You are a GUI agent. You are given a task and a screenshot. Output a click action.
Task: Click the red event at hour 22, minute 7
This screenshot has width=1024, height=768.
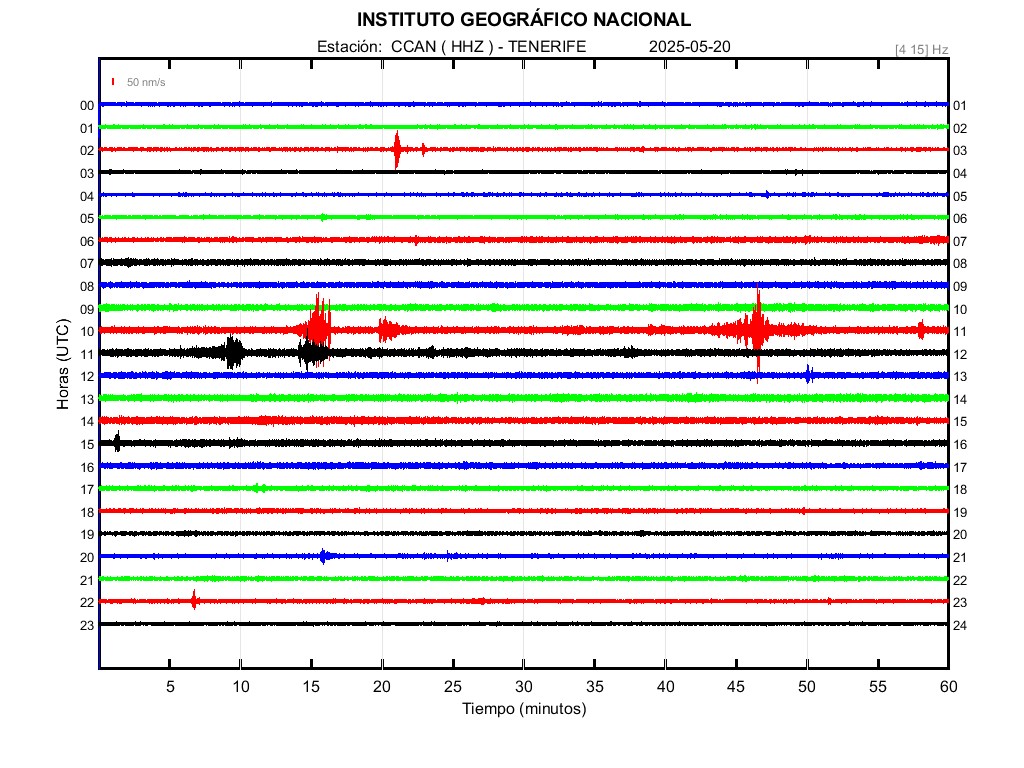tap(194, 600)
